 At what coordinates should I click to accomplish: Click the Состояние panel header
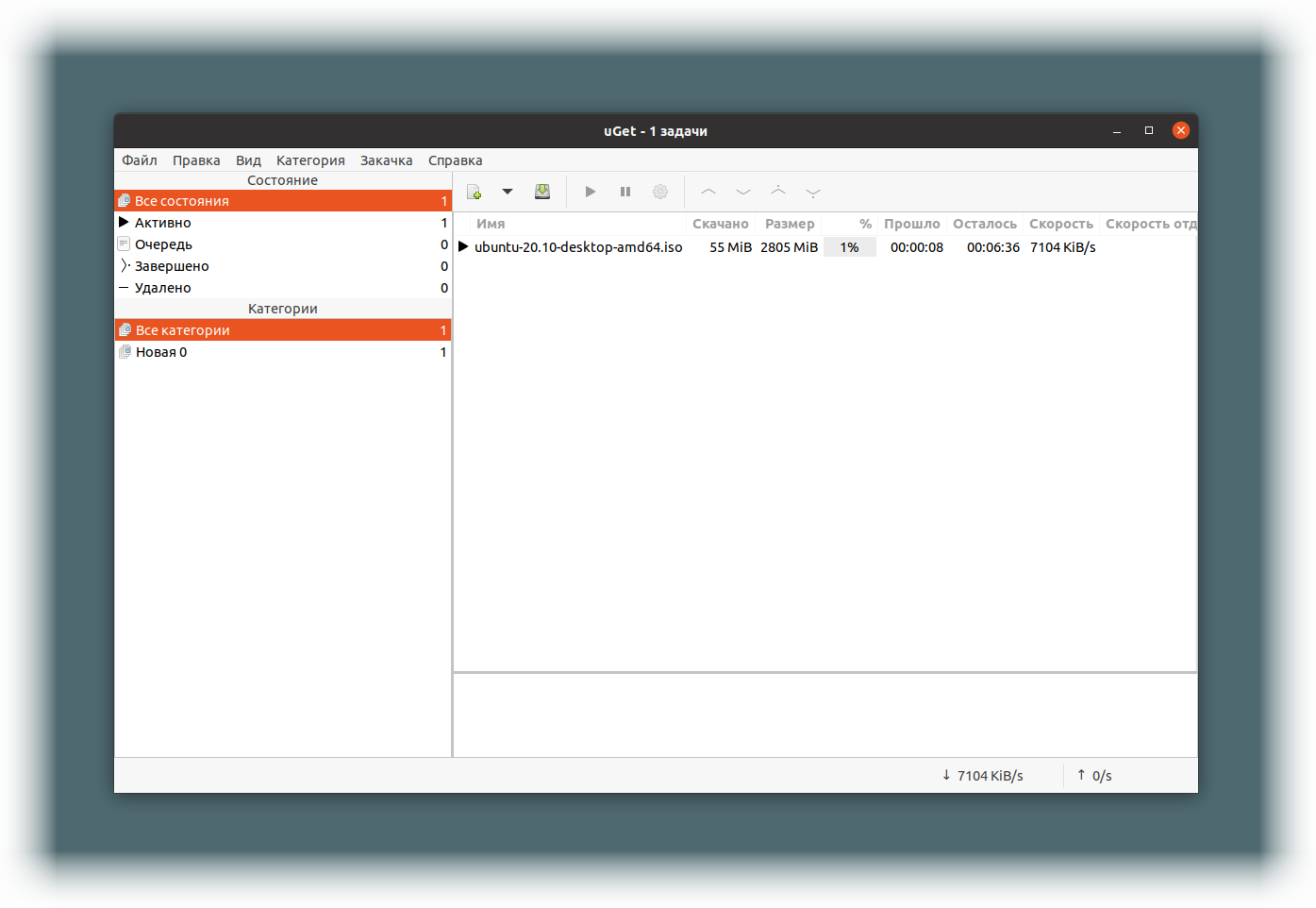tap(283, 180)
